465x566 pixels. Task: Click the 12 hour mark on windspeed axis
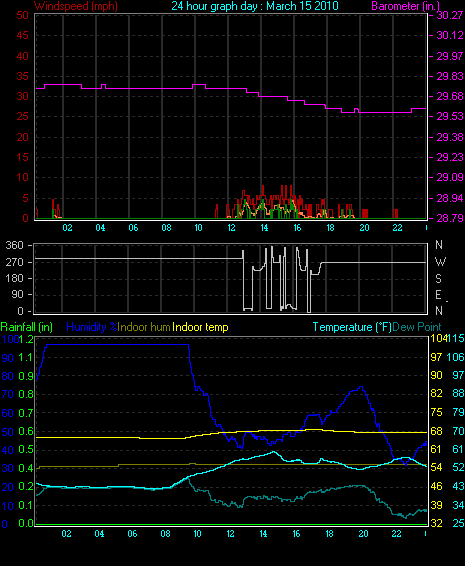coord(231,228)
